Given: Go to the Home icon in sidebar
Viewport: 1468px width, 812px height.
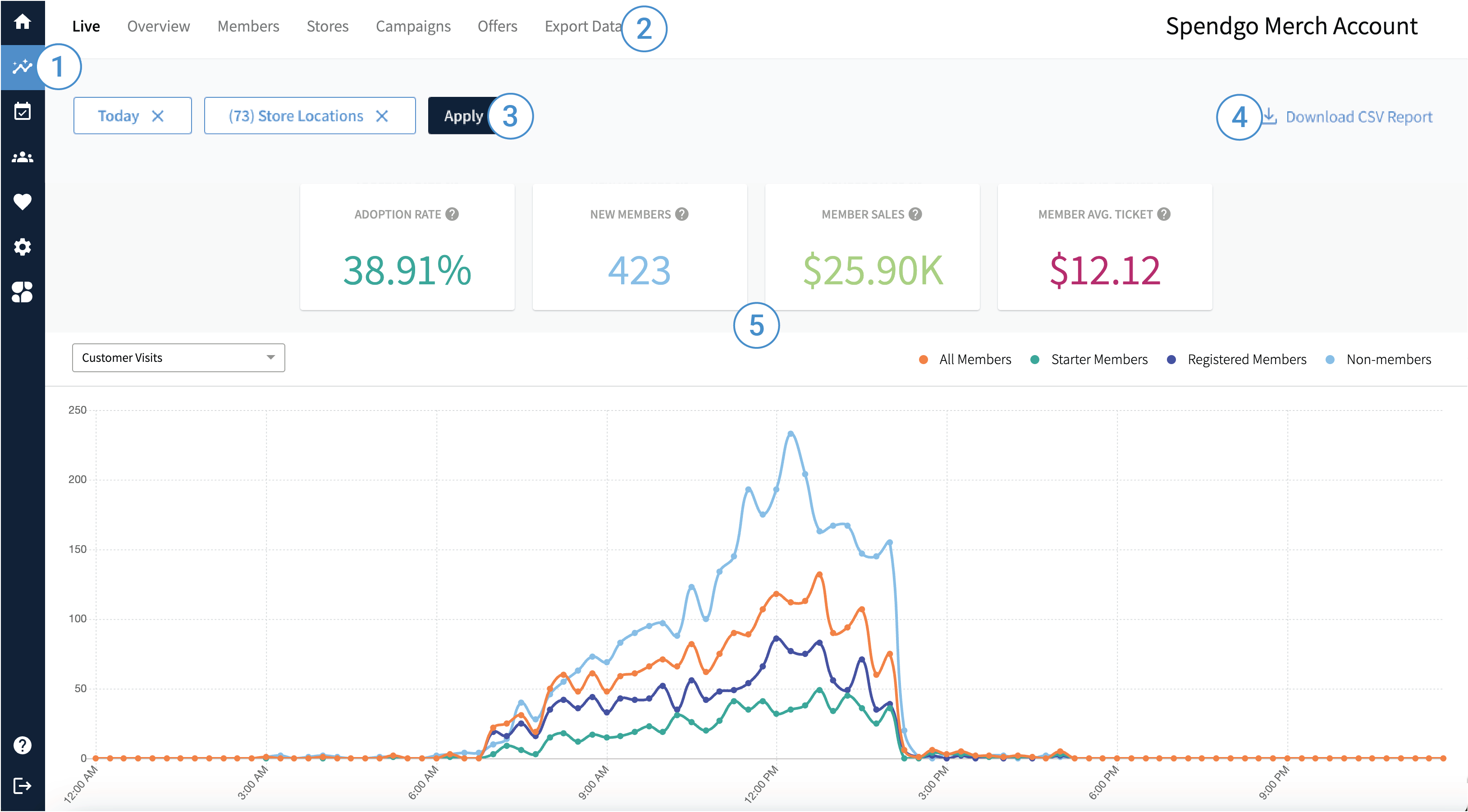Looking at the screenshot, I should 22,22.
